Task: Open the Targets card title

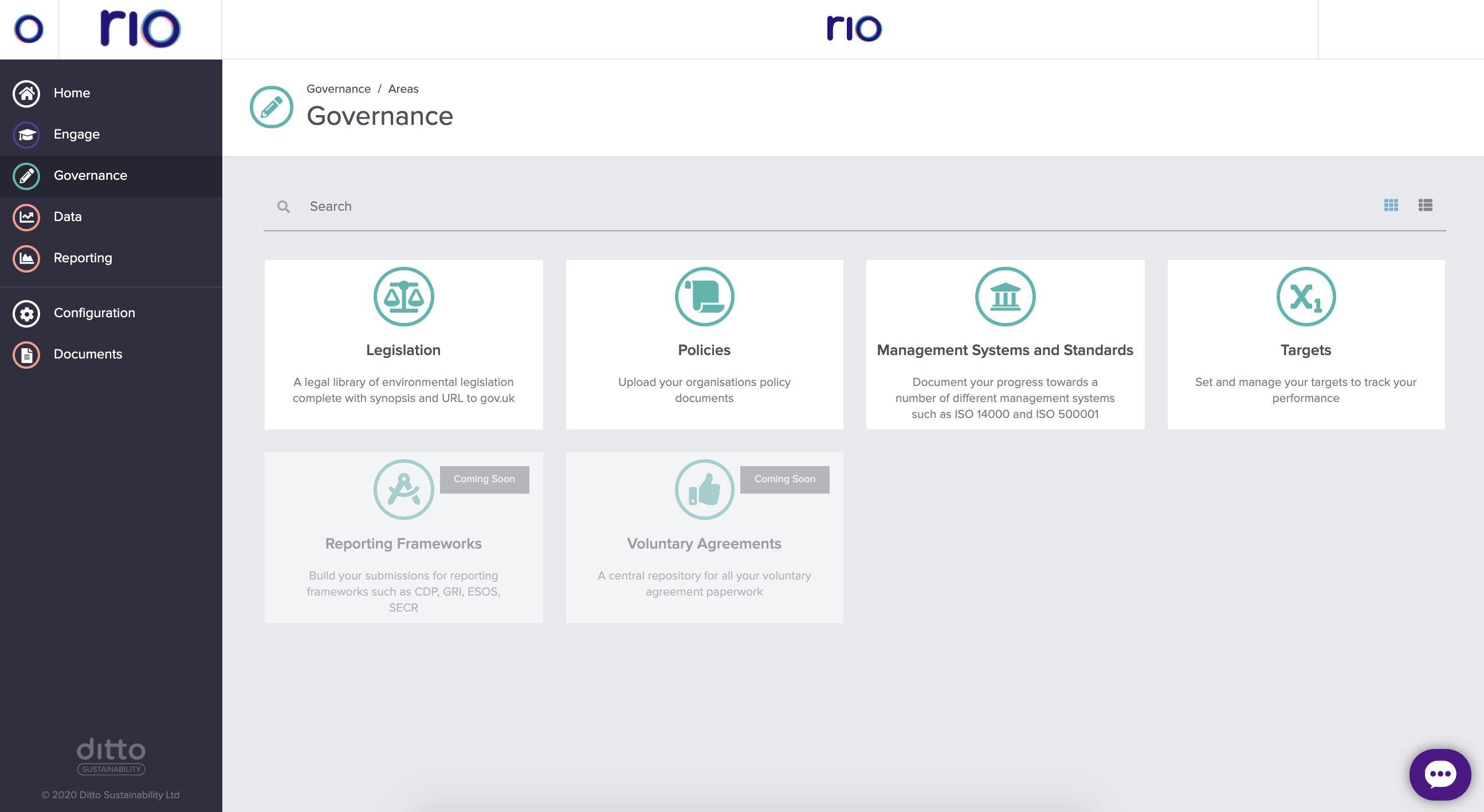Action: pyautogui.click(x=1305, y=350)
